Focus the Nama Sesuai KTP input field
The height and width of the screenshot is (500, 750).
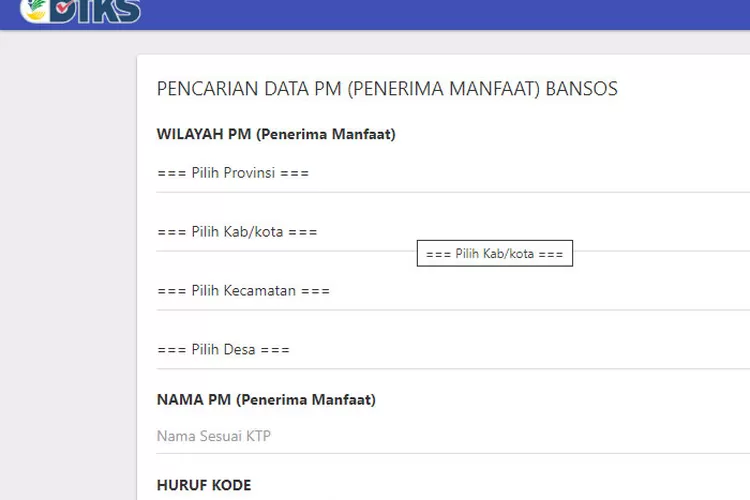[453, 436]
